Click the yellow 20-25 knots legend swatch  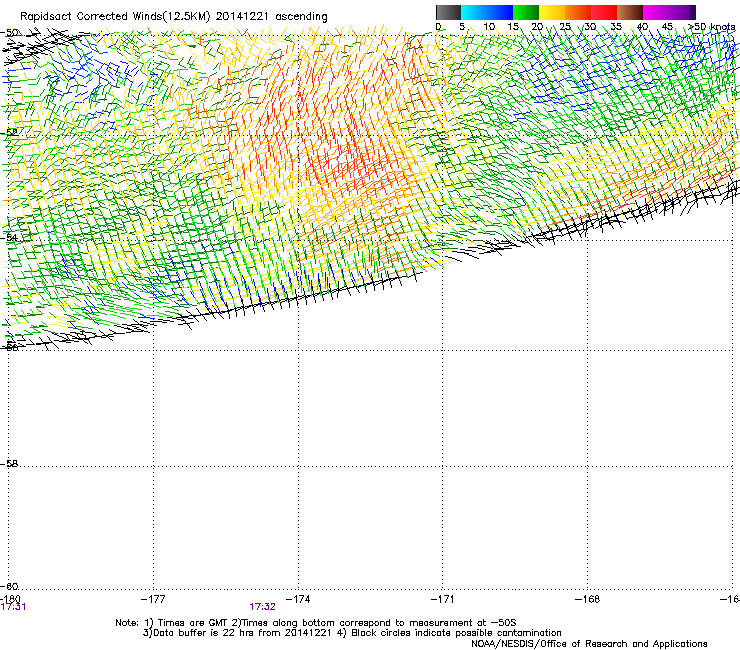(x=552, y=12)
